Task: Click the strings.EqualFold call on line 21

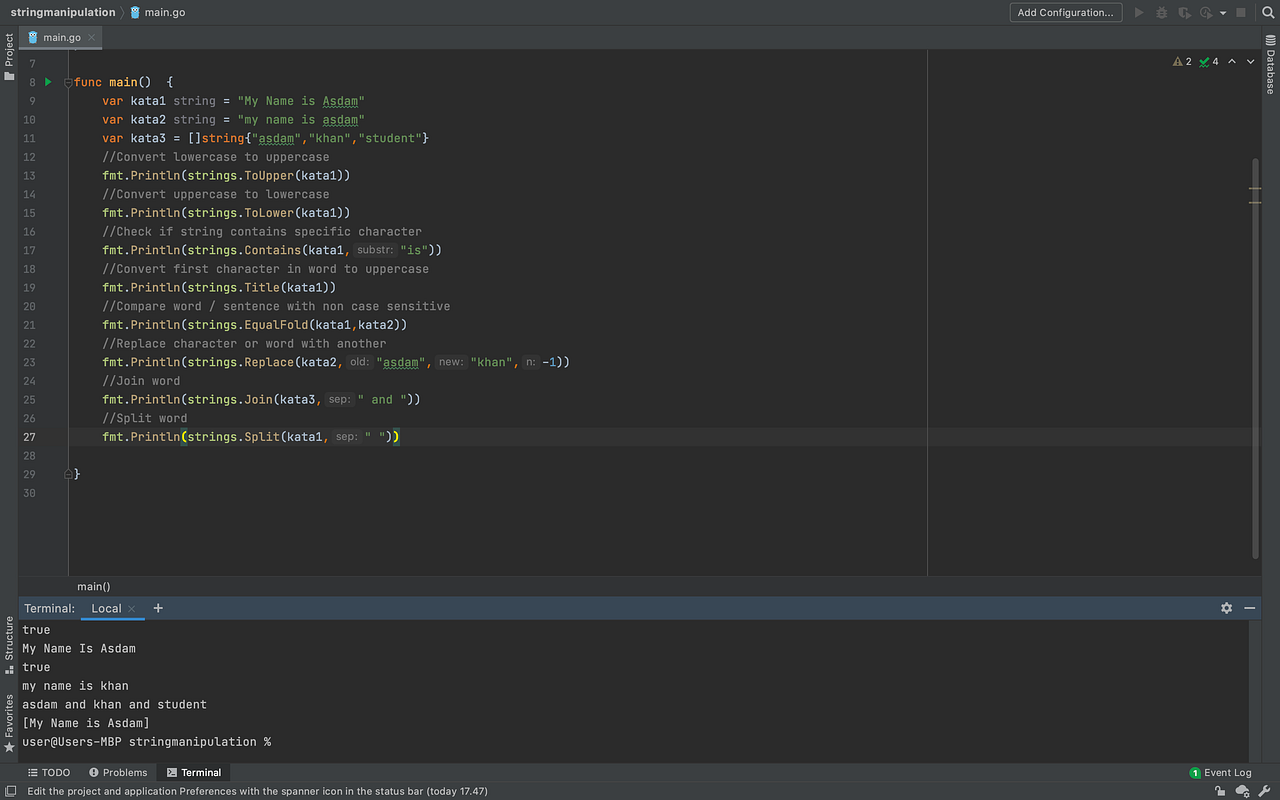Action: coord(247,325)
